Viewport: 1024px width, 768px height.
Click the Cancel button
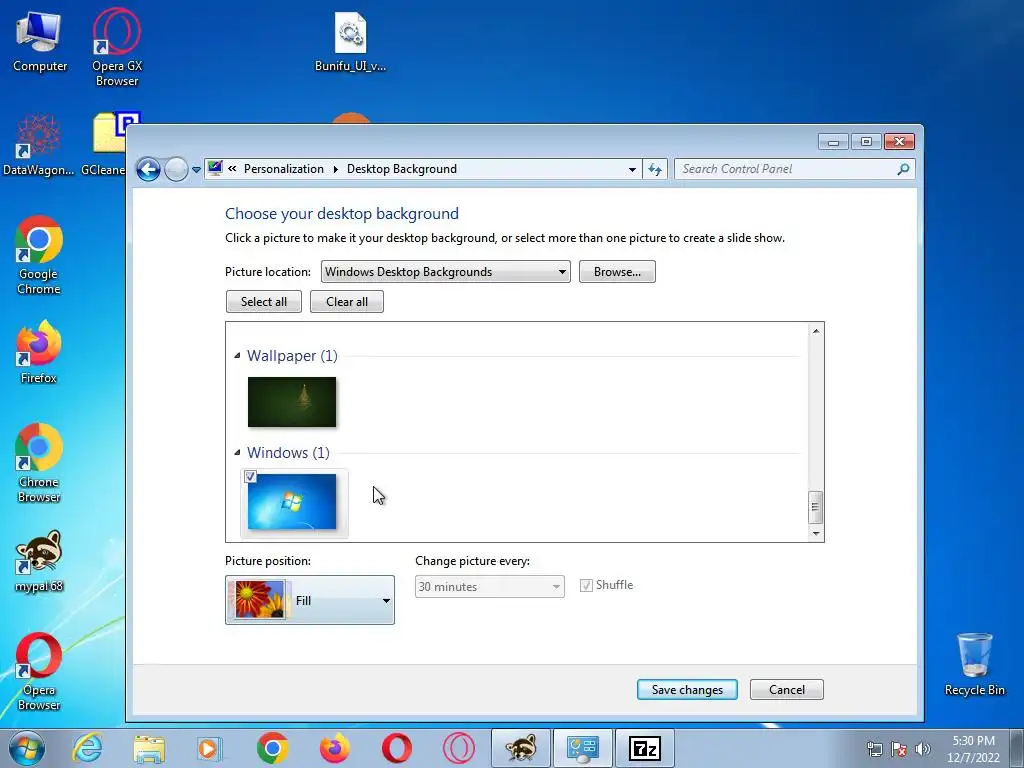click(x=787, y=690)
